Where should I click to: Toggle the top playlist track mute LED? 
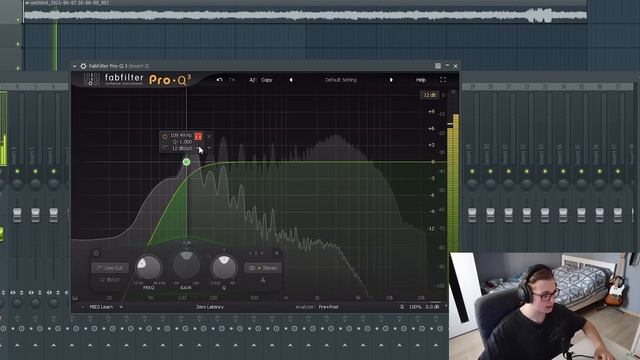18,20
